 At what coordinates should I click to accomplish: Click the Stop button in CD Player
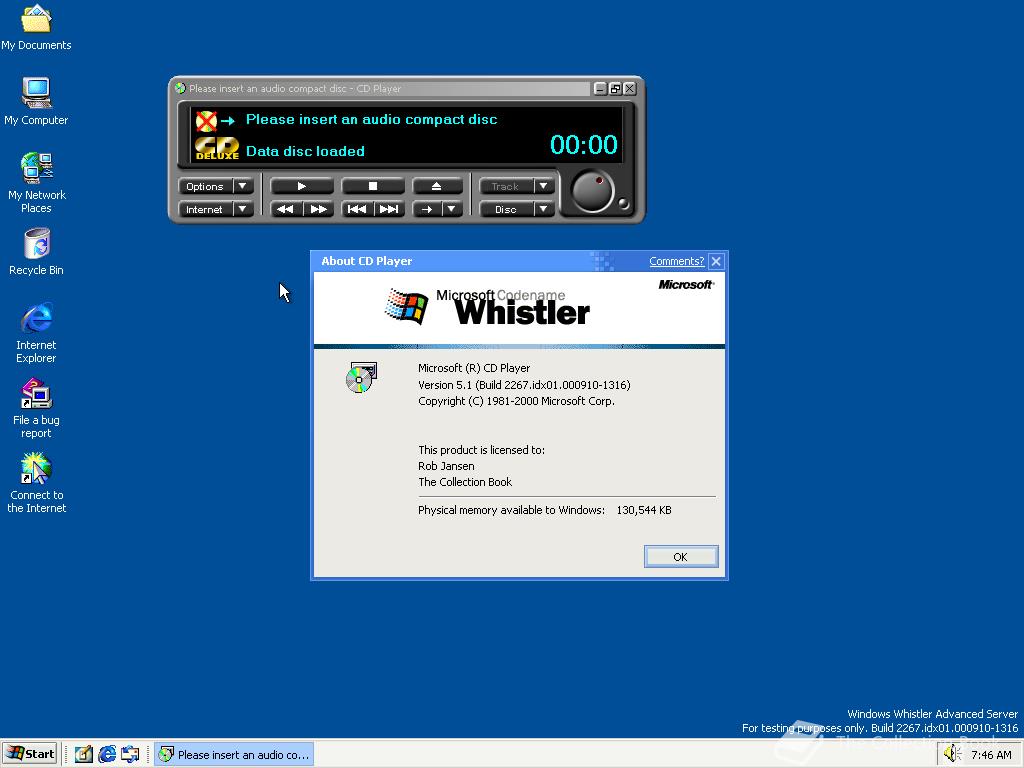point(372,186)
